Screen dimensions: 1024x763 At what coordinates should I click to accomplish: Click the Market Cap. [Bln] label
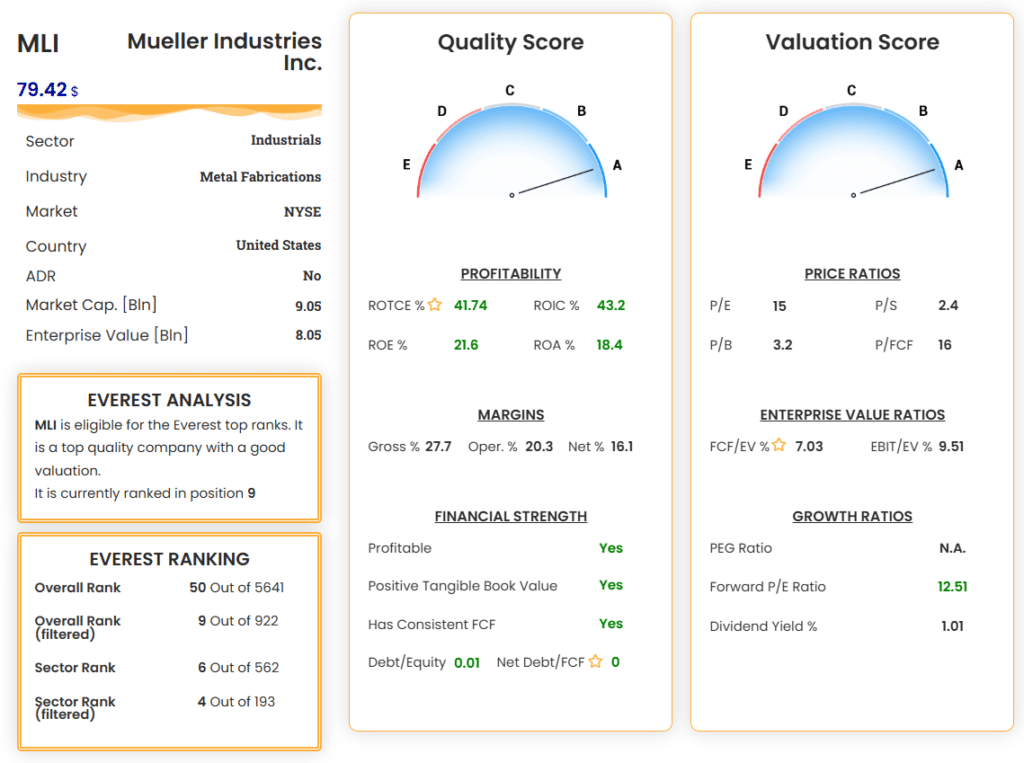tap(91, 305)
